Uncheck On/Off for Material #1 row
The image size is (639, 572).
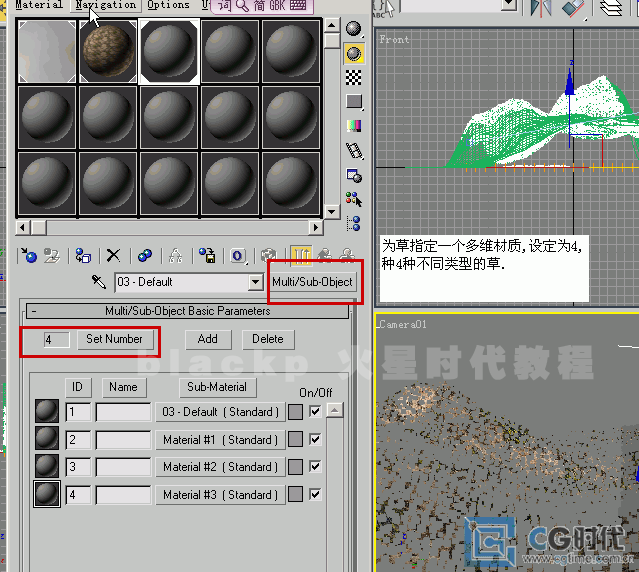pyautogui.click(x=315, y=440)
